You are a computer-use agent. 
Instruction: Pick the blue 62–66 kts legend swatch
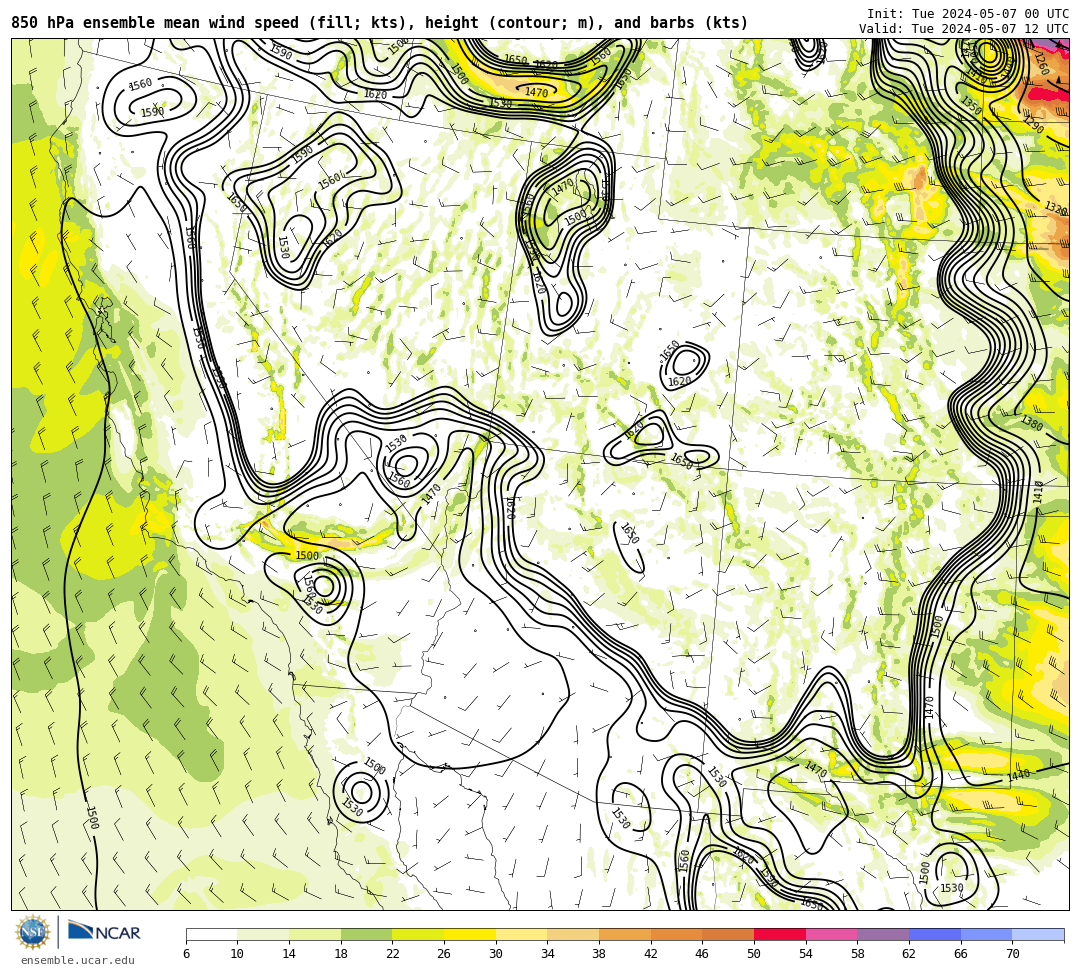click(935, 934)
